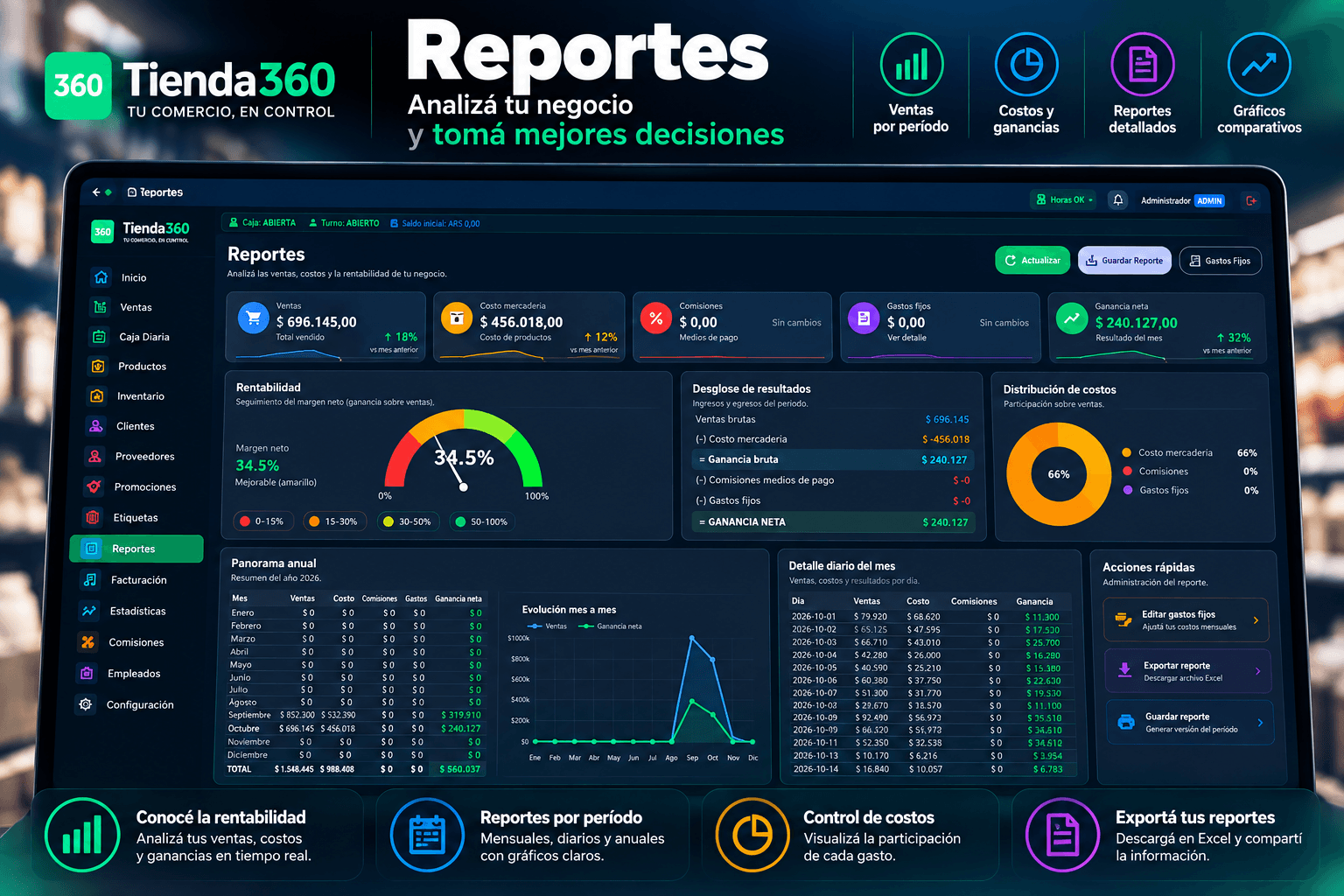The height and width of the screenshot is (896, 1344).
Task: Open the notifications bell icon
Action: (x=1118, y=200)
